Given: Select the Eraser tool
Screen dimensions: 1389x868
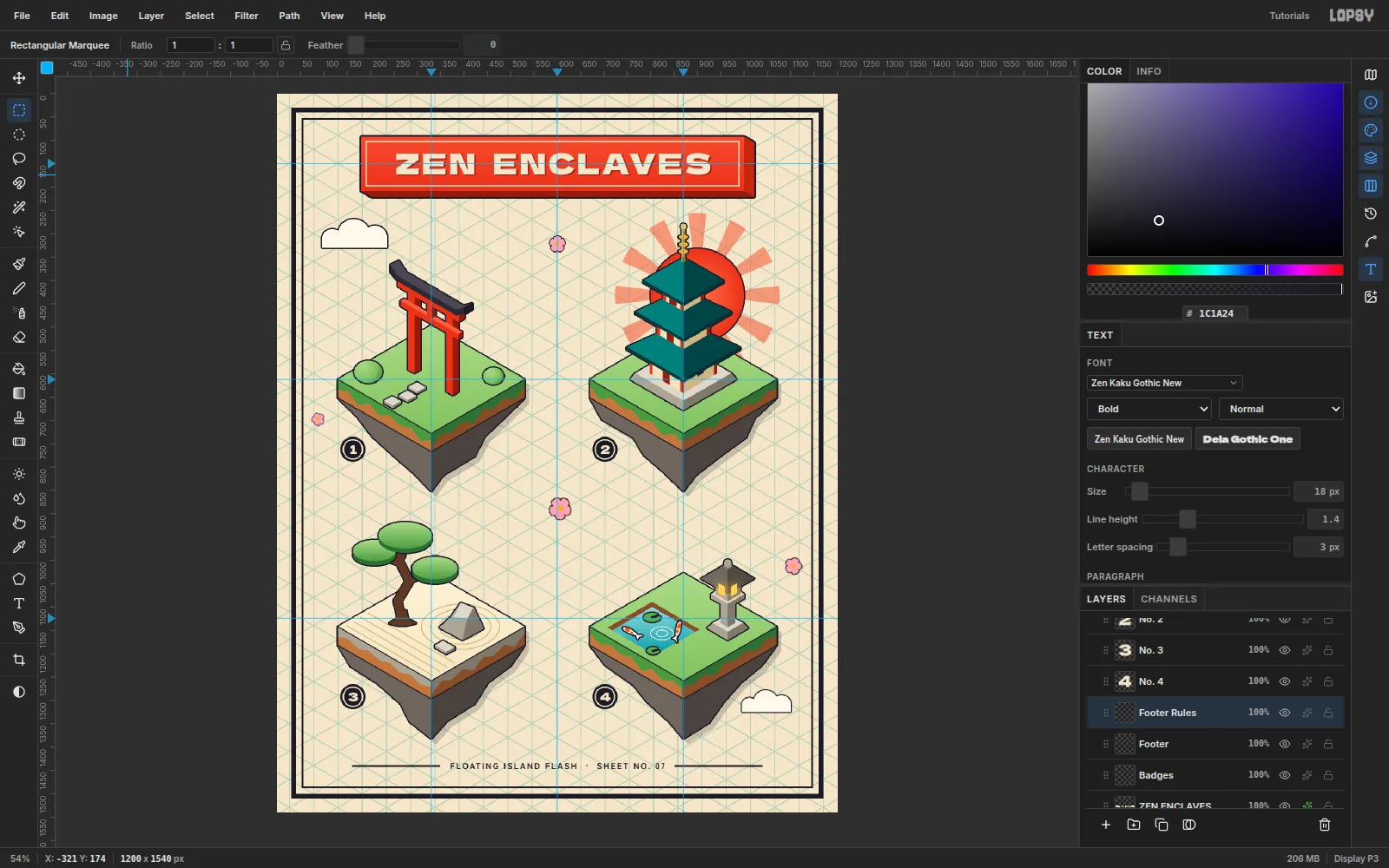Looking at the screenshot, I should click(19, 337).
